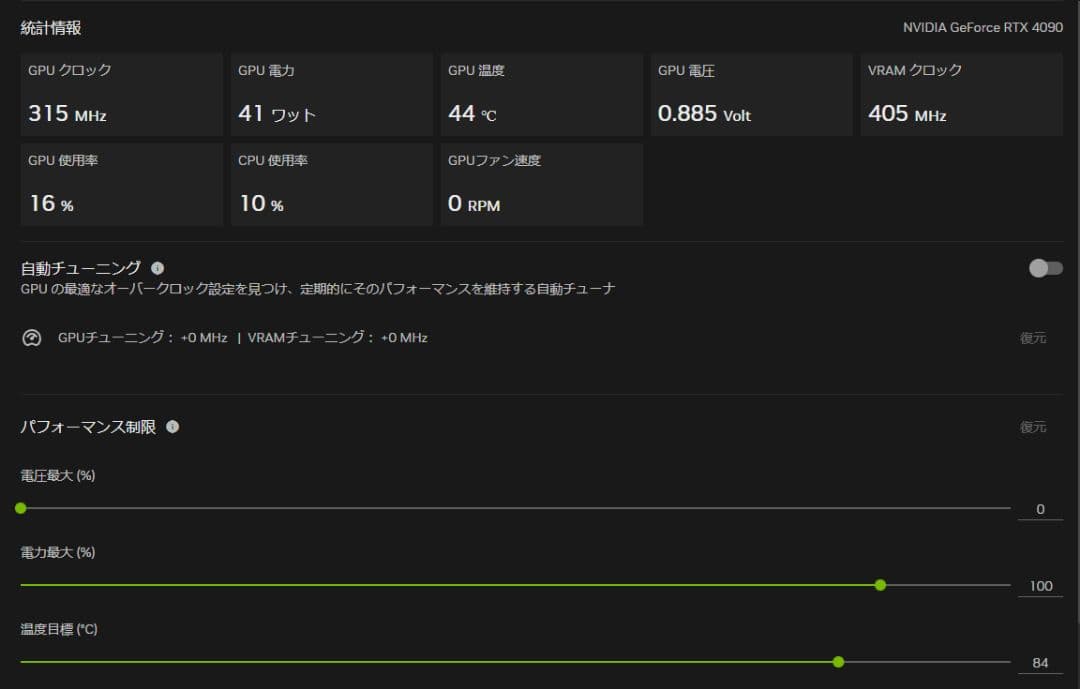Image resolution: width=1080 pixels, height=689 pixels.
Task: Select the GPU 使用率 statistics tile
Action: coord(121,184)
